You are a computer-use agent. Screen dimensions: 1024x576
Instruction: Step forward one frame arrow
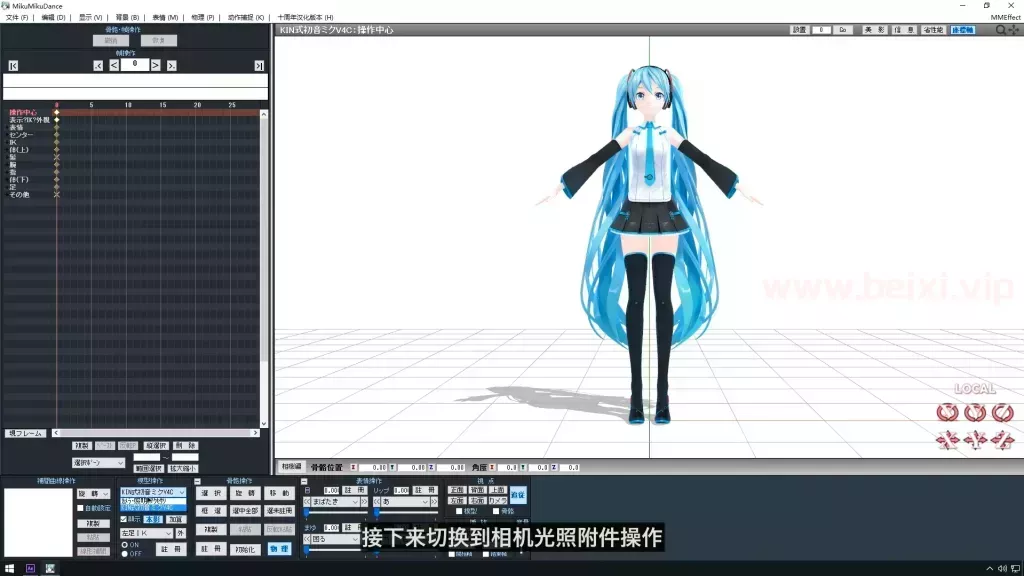point(155,65)
